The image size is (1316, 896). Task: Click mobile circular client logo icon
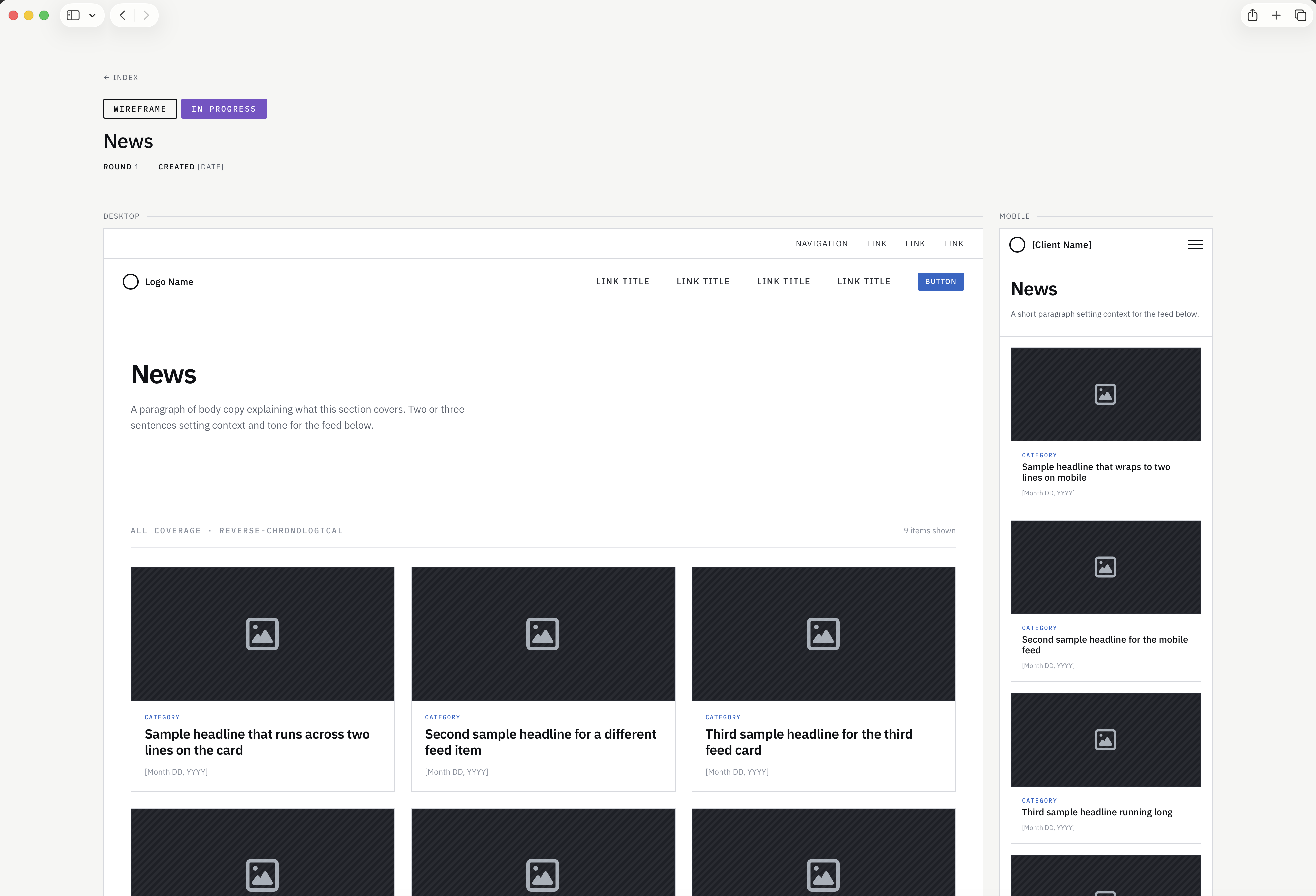point(1018,245)
